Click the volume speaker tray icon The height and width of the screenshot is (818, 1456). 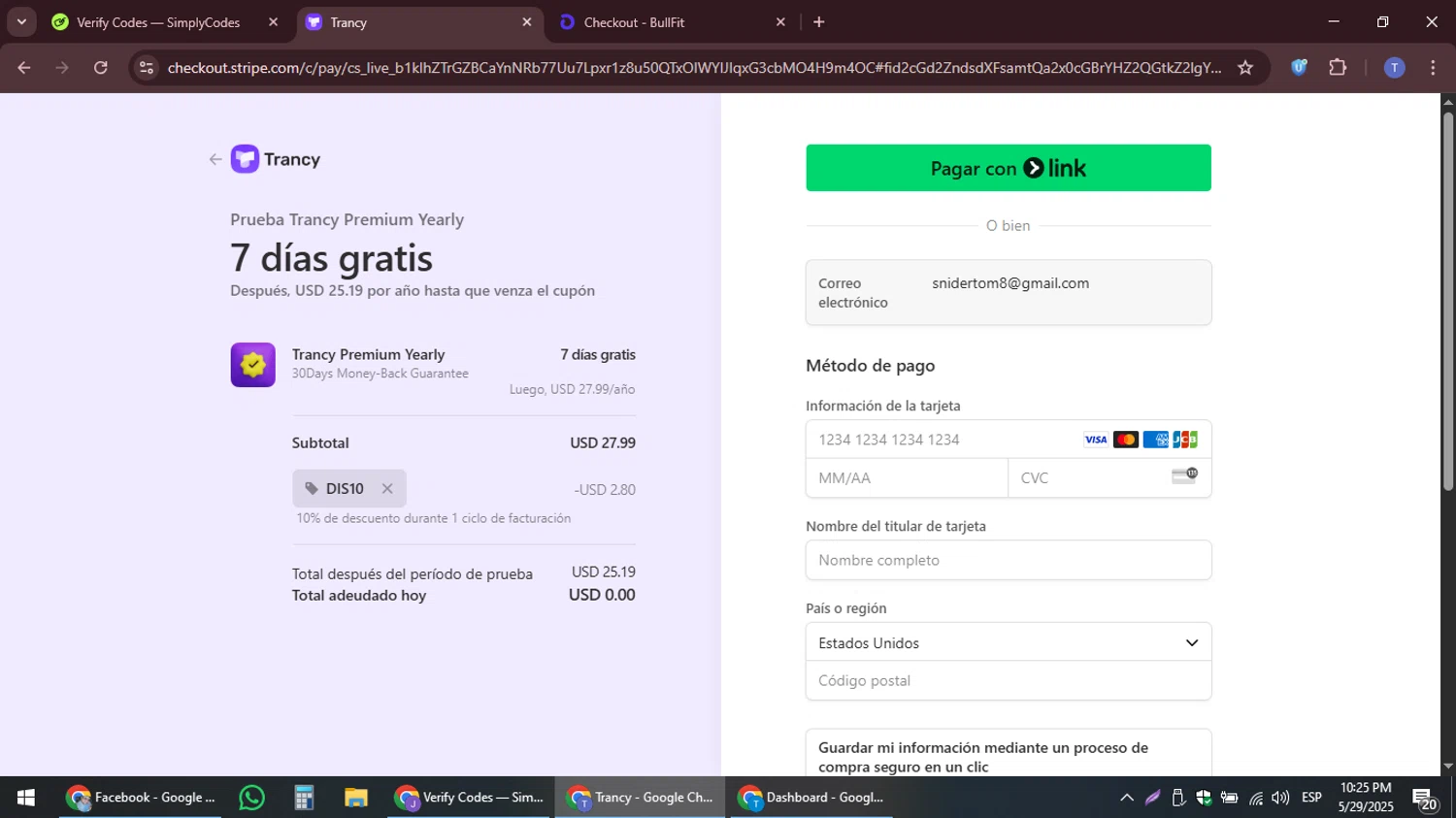1280,798
